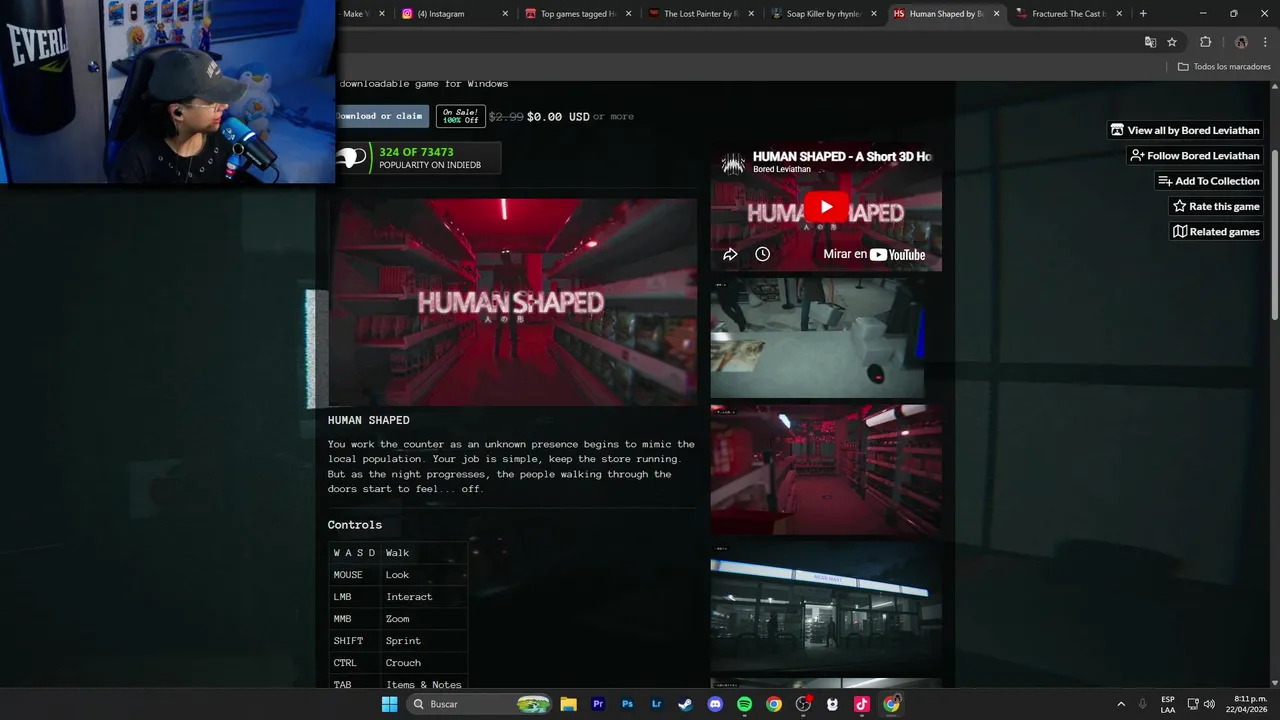This screenshot has height=720, width=1280.
Task: Open Steam from the taskbar
Action: [x=685, y=704]
